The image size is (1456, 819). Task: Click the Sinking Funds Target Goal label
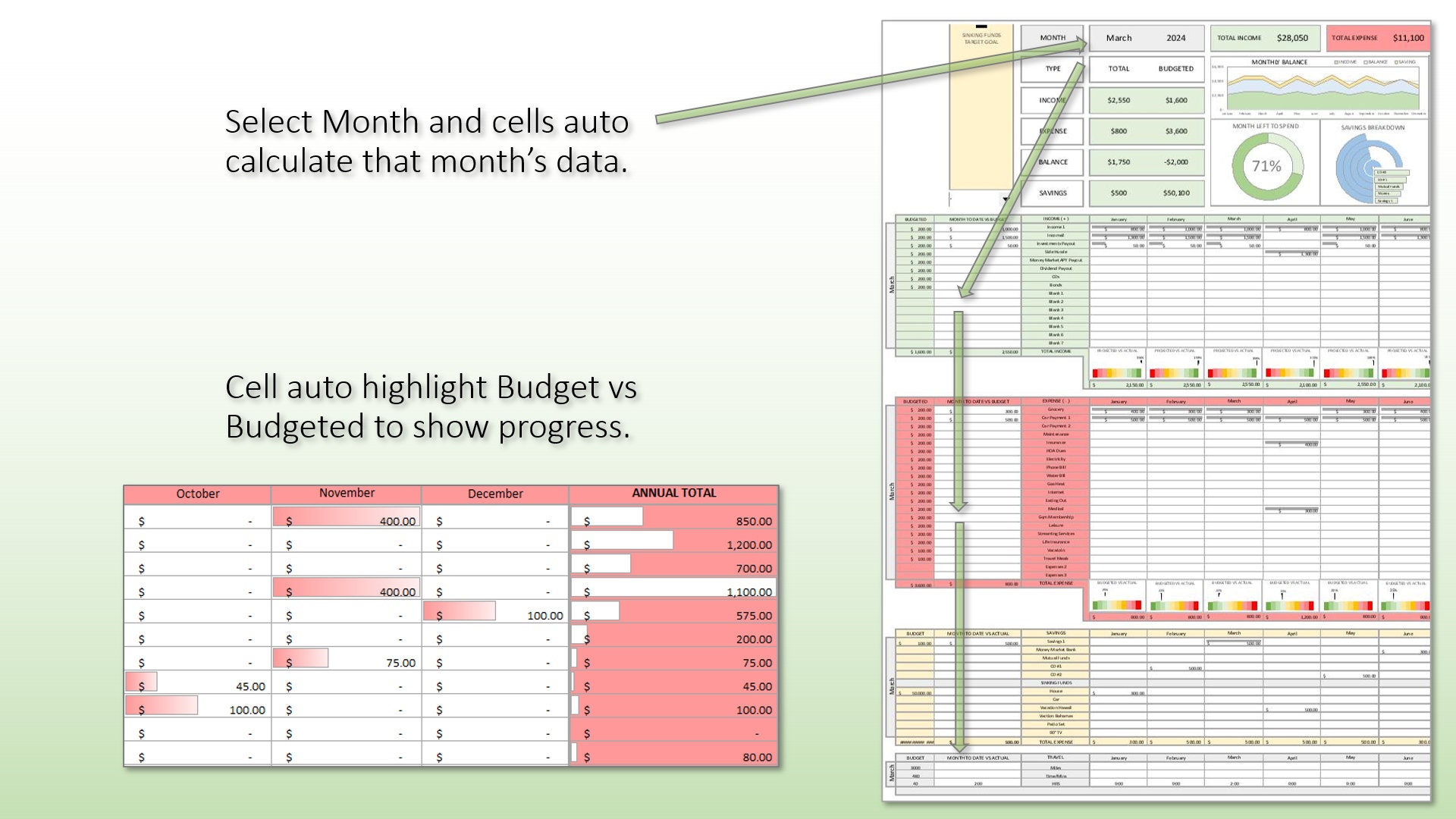(981, 39)
